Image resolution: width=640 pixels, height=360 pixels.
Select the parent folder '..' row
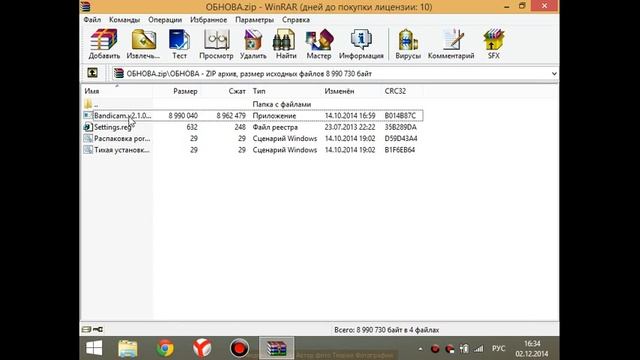click(x=253, y=104)
